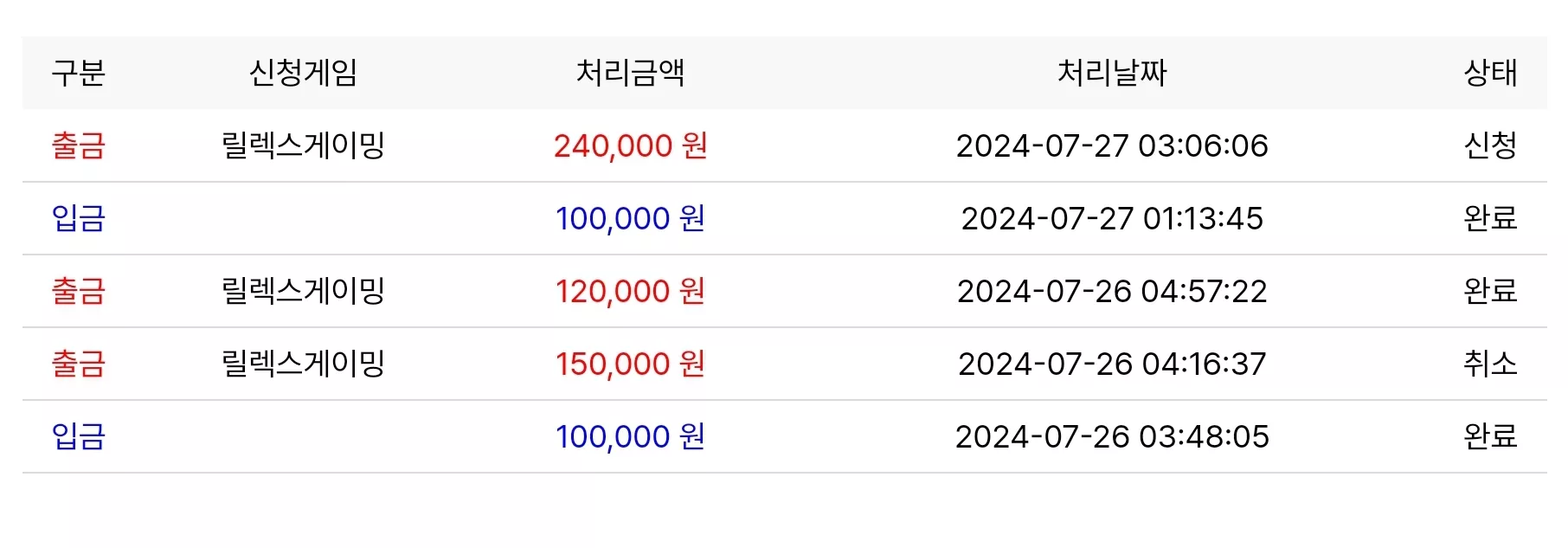Click the 처리금액 column header
Viewport: 1568px width, 548px height.
pos(630,73)
